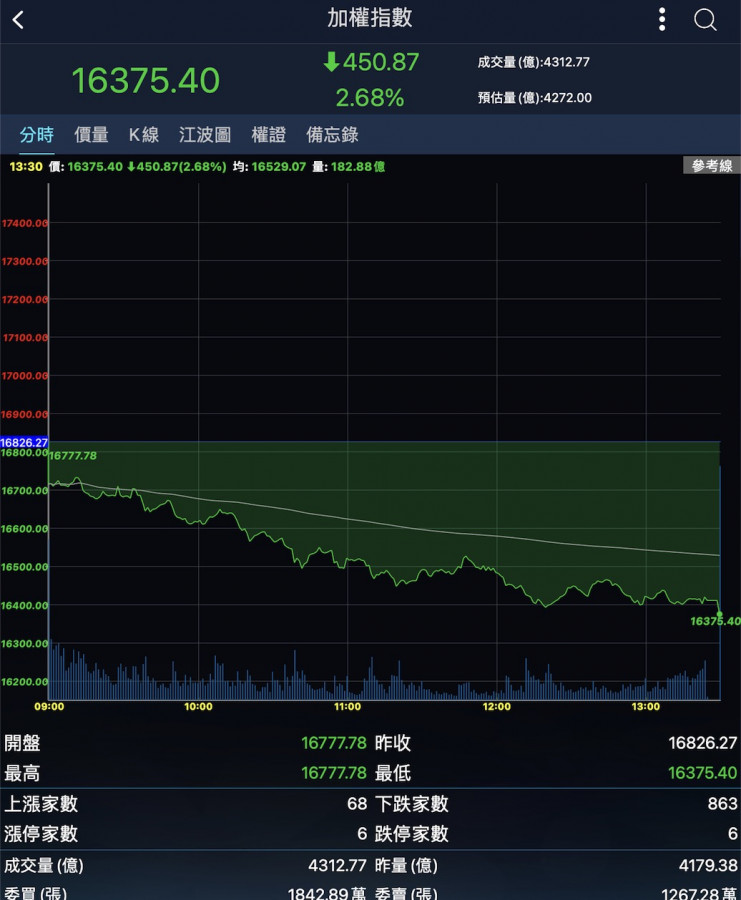Tap the 13:00 time axis marker
Viewport: 741px width, 900px height.
pos(646,707)
